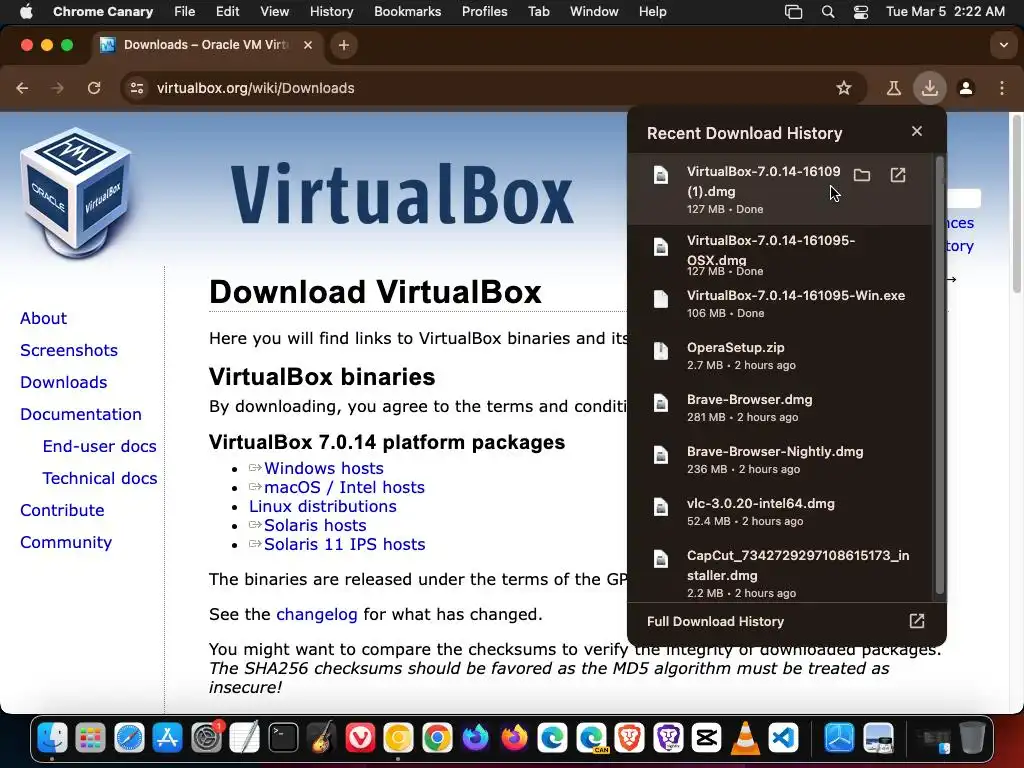The height and width of the screenshot is (768, 1024).
Task: Close the Downloads – Oracle VM tab
Action: click(308, 45)
